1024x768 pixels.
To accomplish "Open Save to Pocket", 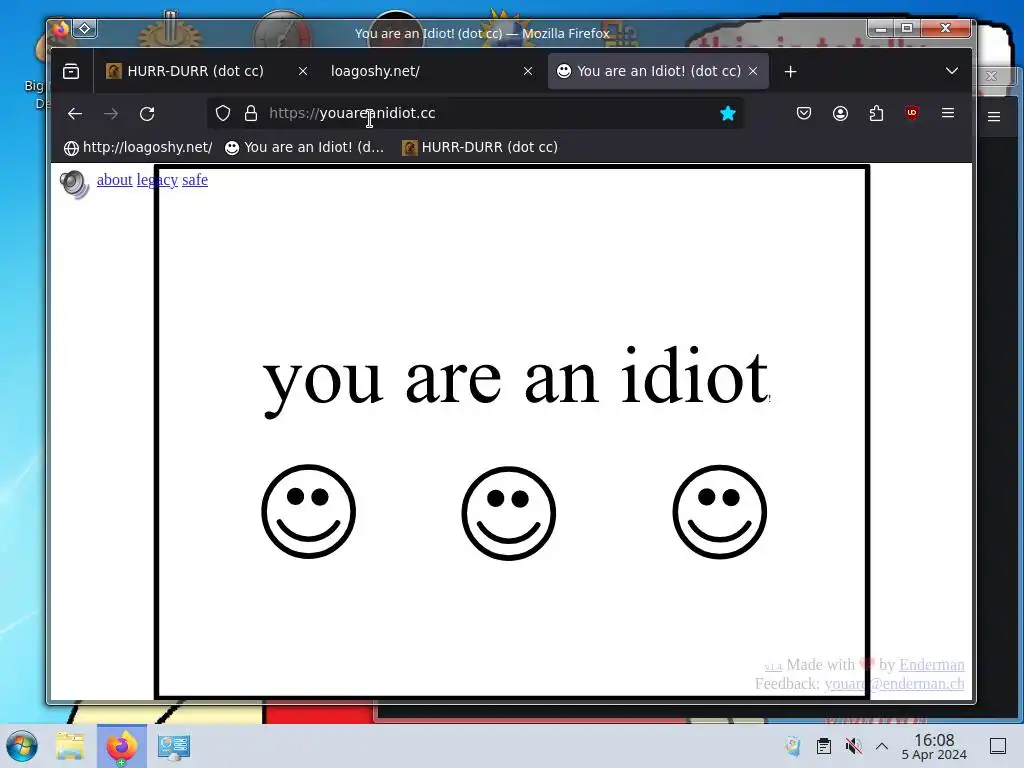I will 804,114.
